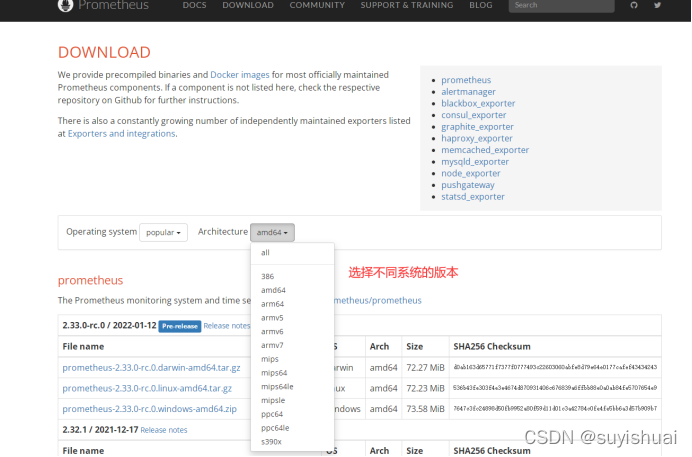Jump to pushgateway section link

click(468, 185)
